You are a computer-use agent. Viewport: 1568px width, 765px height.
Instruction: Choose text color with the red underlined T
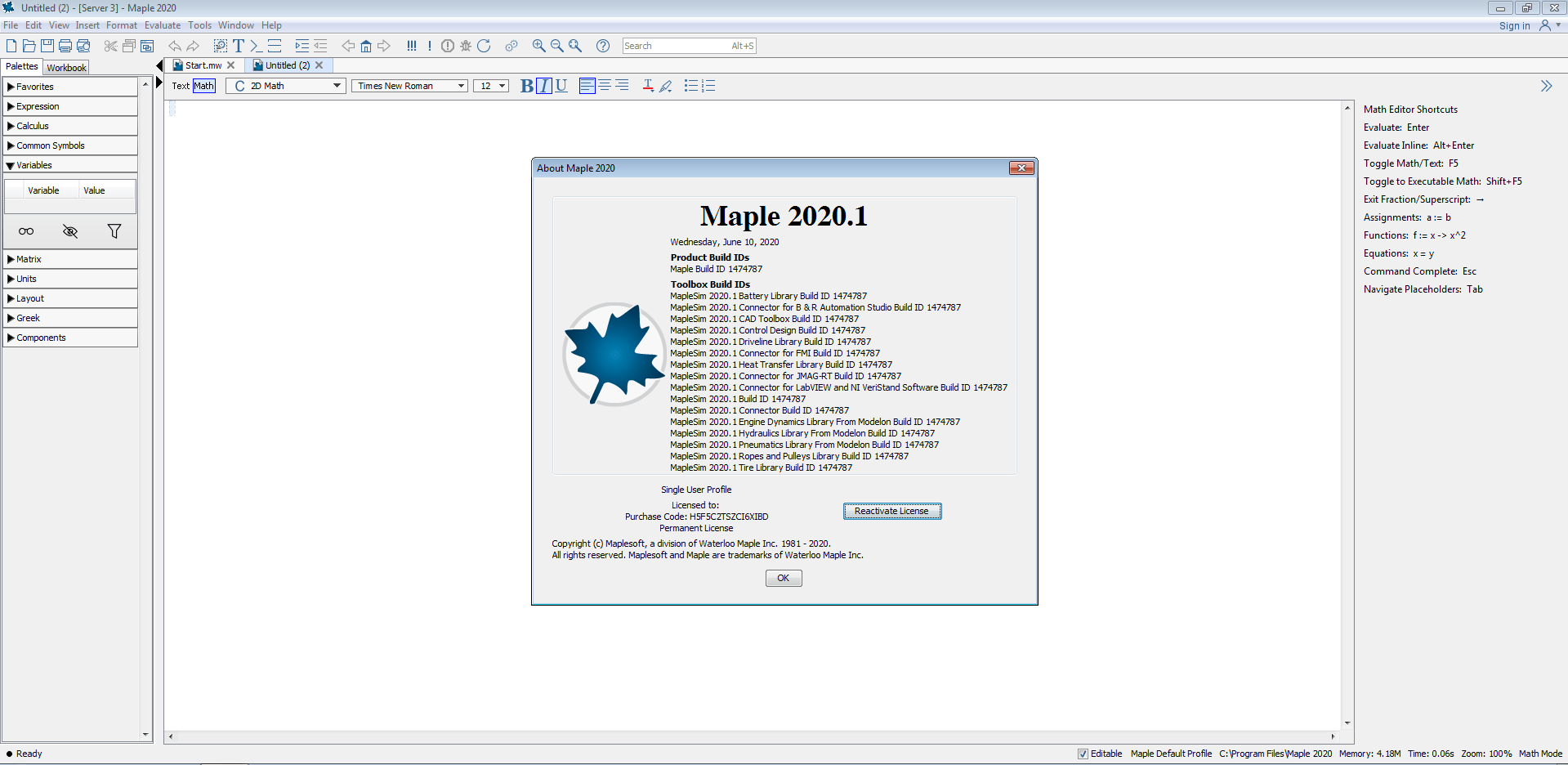648,86
